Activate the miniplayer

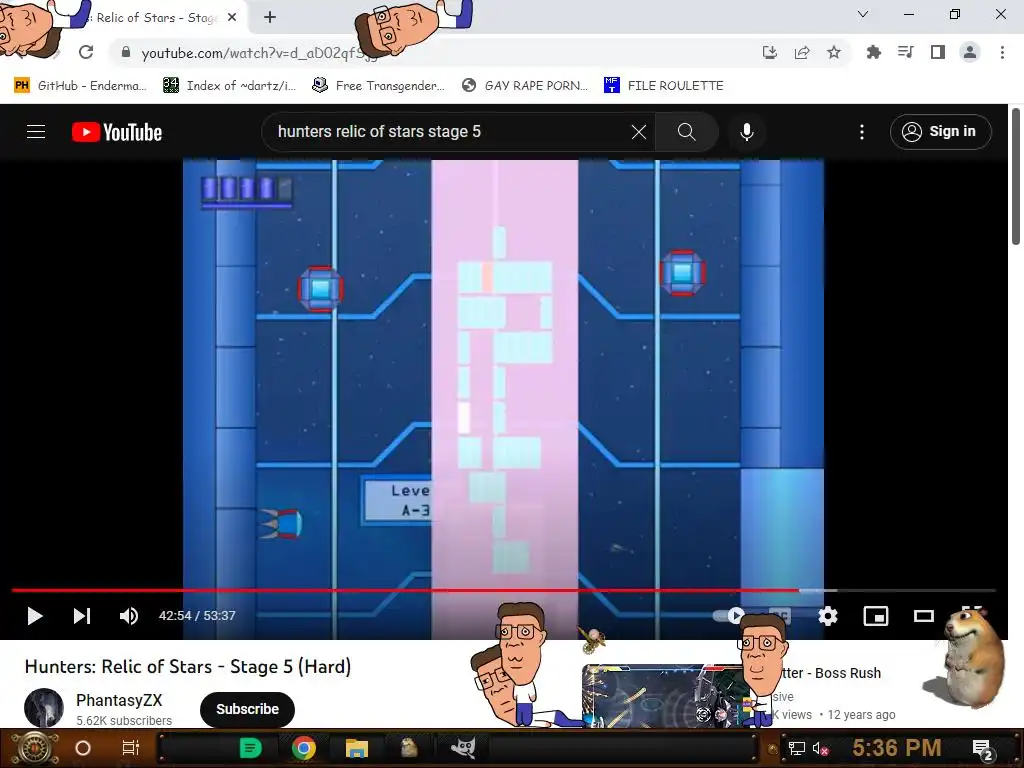(876, 616)
